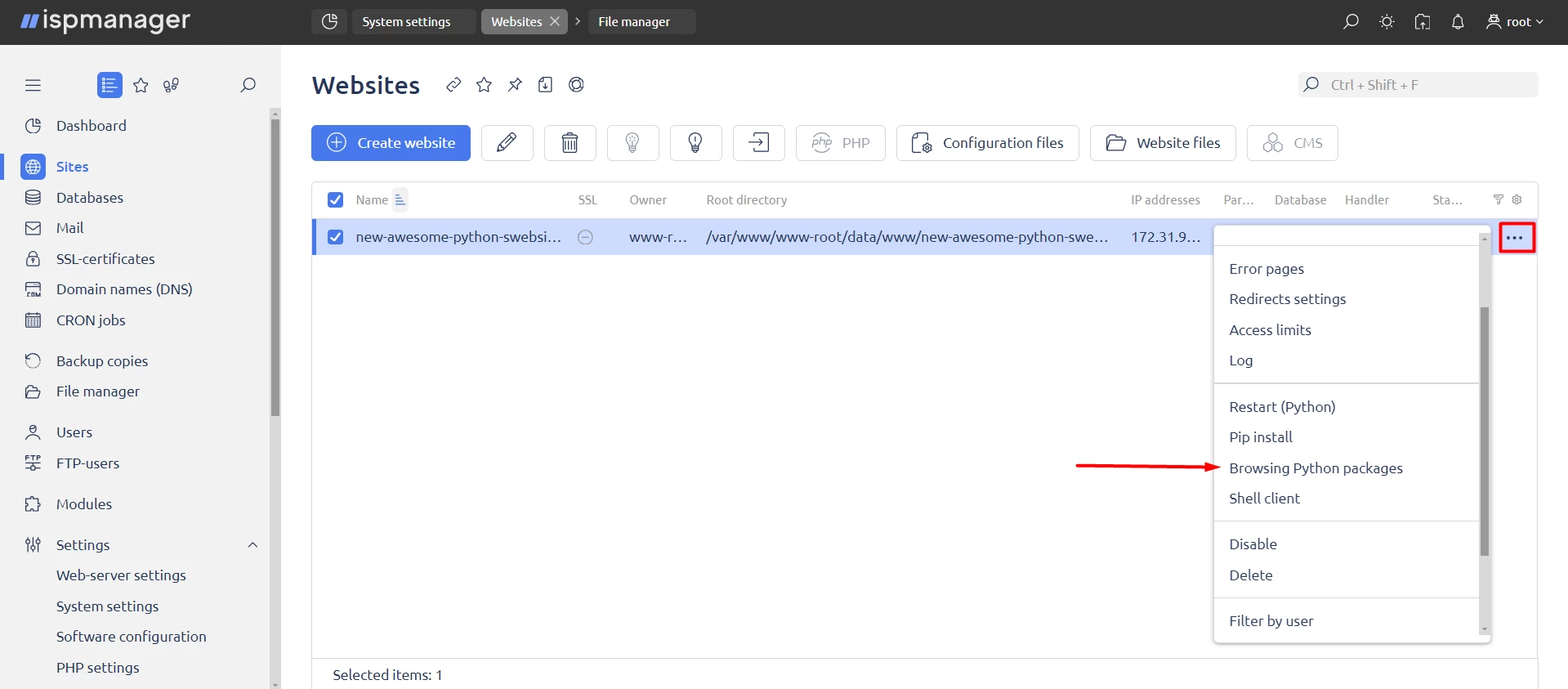This screenshot has width=1568, height=689.
Task: Edit selected website with pencil button
Action: (x=507, y=143)
